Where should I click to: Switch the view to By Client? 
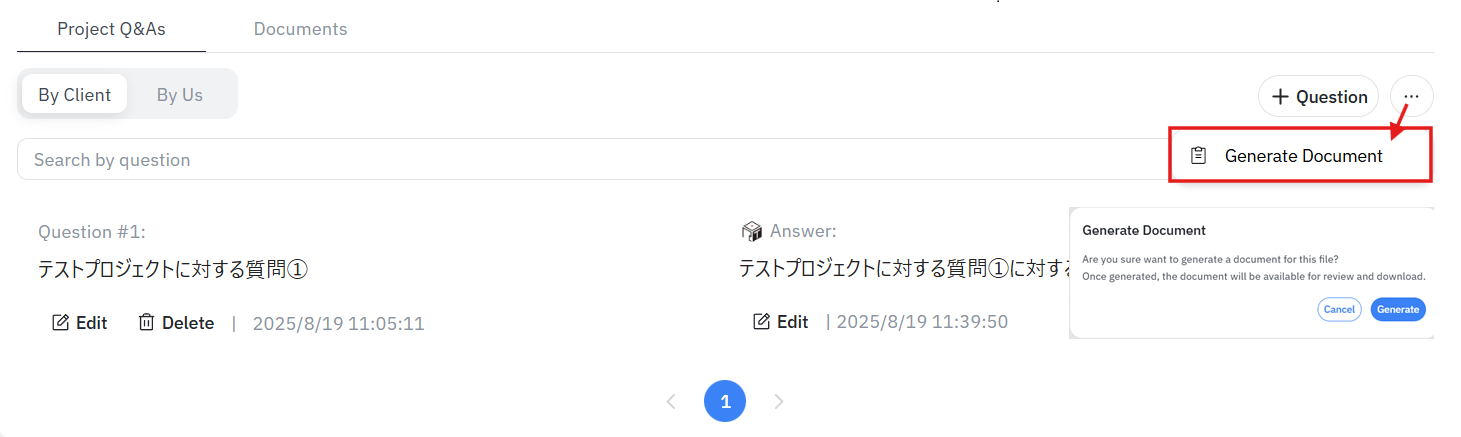[75, 95]
